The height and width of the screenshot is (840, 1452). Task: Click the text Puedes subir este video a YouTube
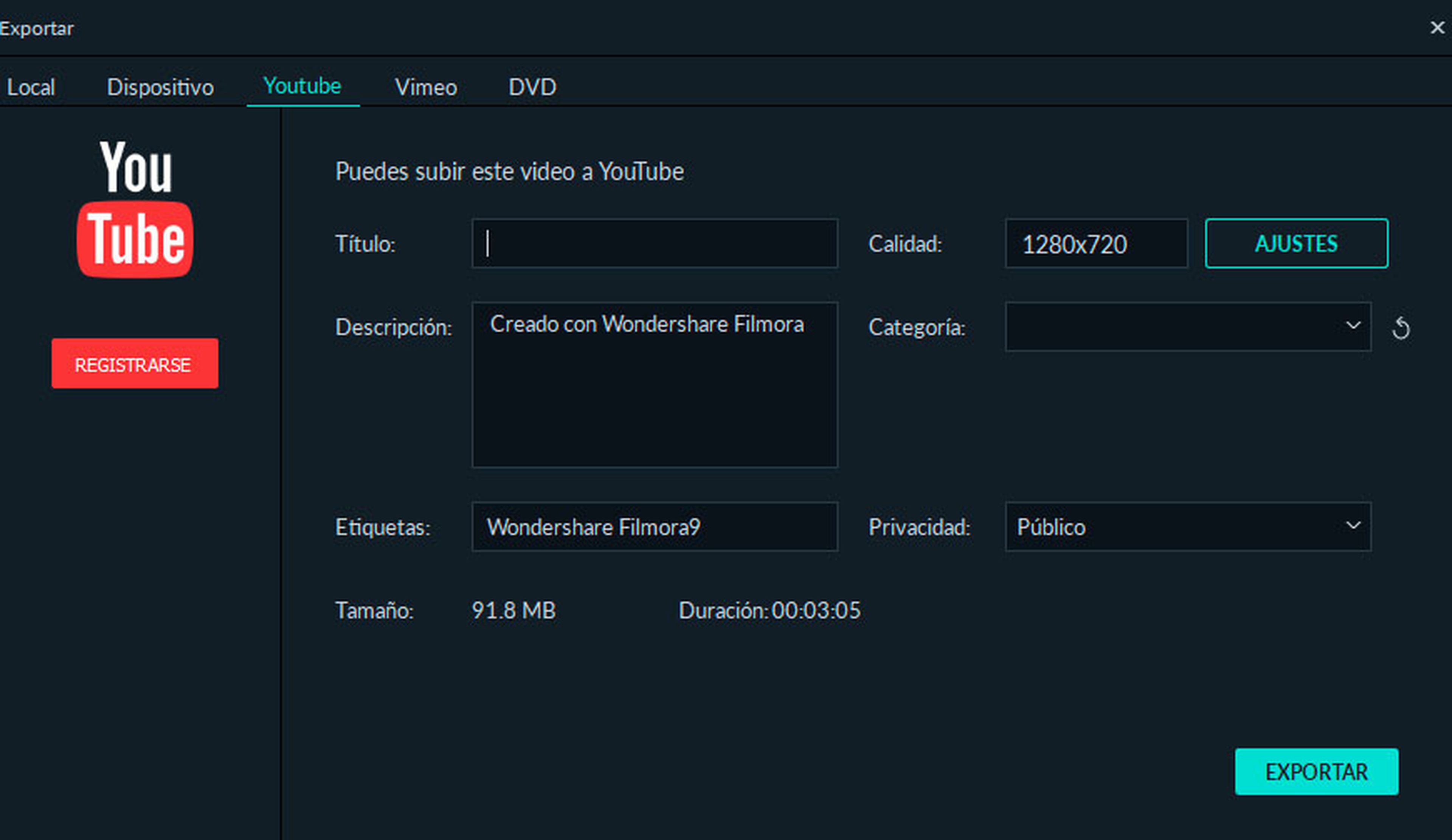(x=509, y=172)
